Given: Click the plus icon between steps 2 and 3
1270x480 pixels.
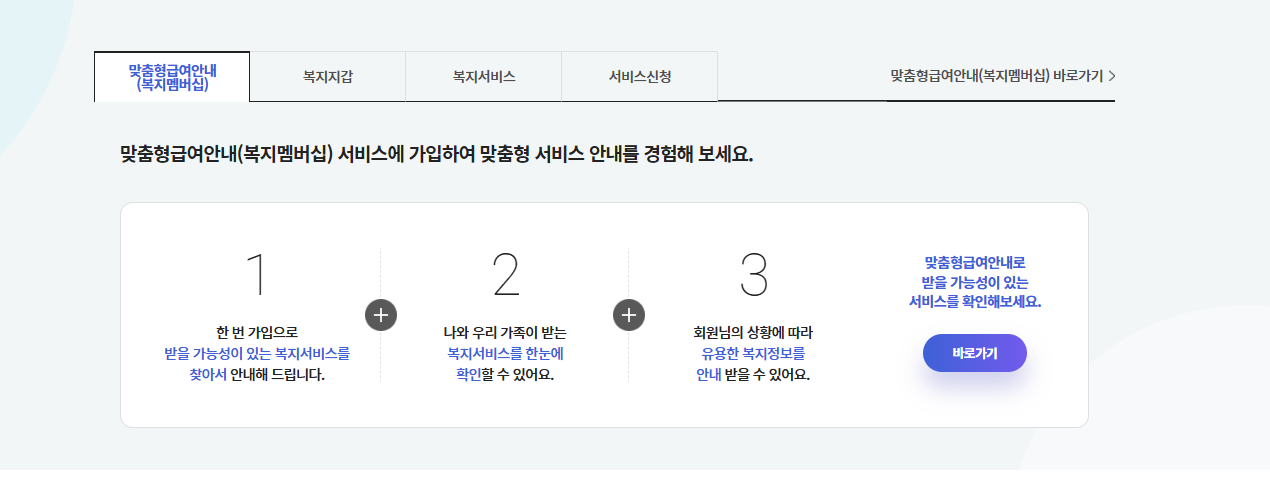Looking at the screenshot, I should pos(629,314).
